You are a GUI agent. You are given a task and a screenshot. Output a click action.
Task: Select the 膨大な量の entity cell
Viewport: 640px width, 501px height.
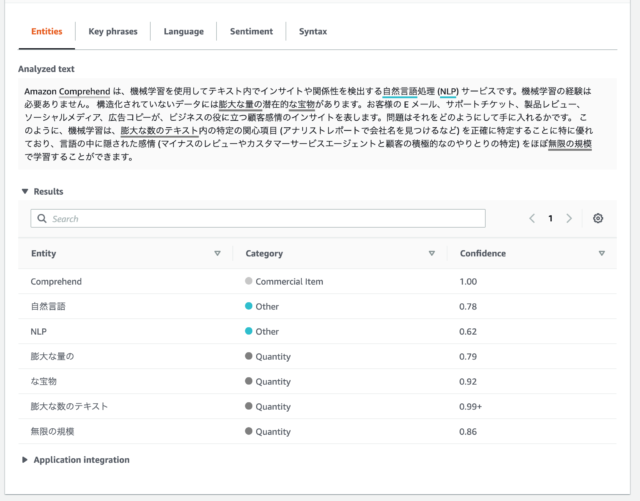click(52, 356)
